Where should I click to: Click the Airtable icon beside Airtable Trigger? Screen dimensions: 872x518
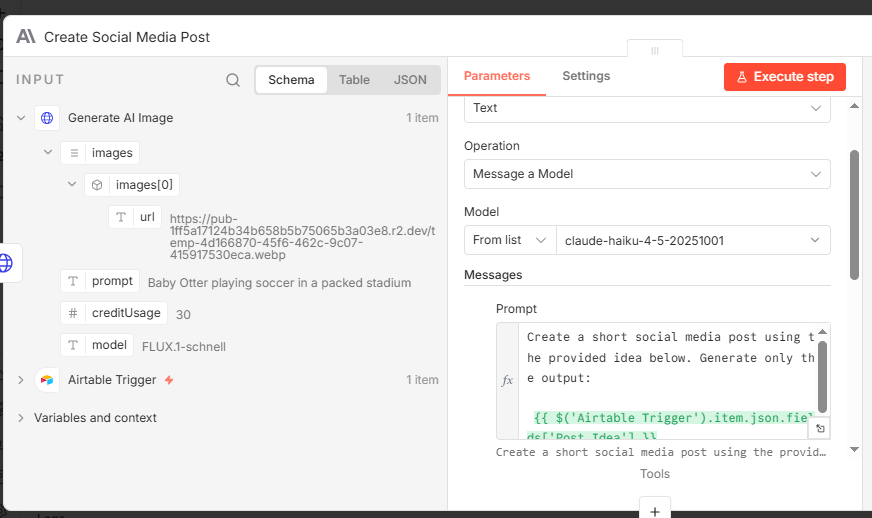pyautogui.click(x=47, y=380)
